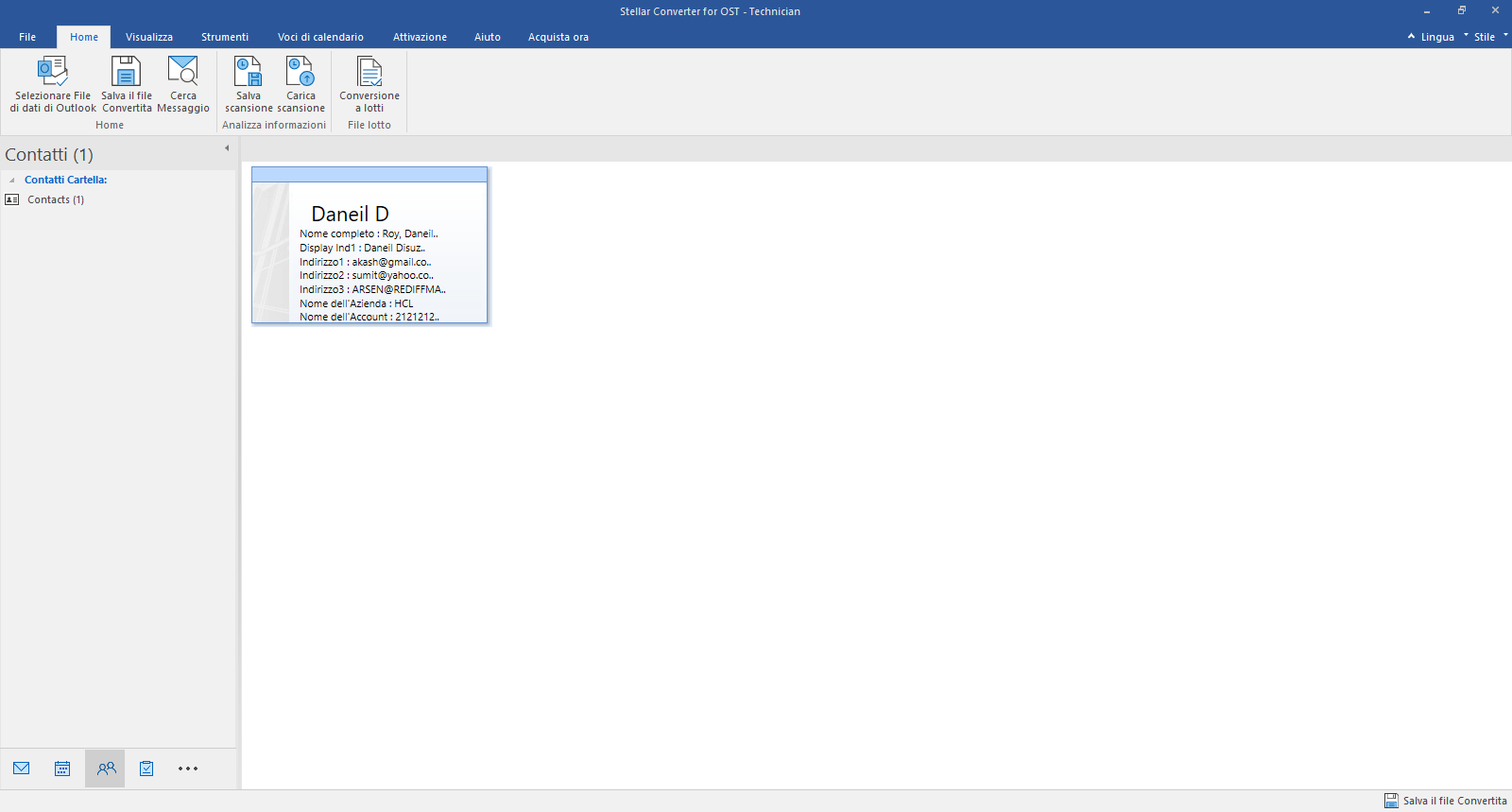Click Indirizzo1 akash@gmail line
1512x812 pixels.
click(366, 262)
